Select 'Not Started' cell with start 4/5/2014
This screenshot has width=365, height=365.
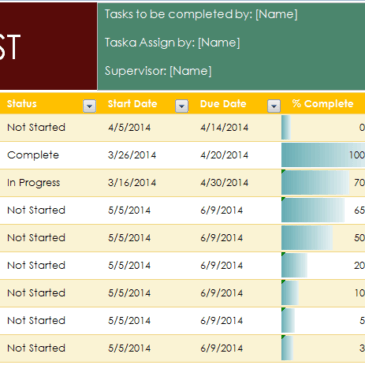pos(49,128)
